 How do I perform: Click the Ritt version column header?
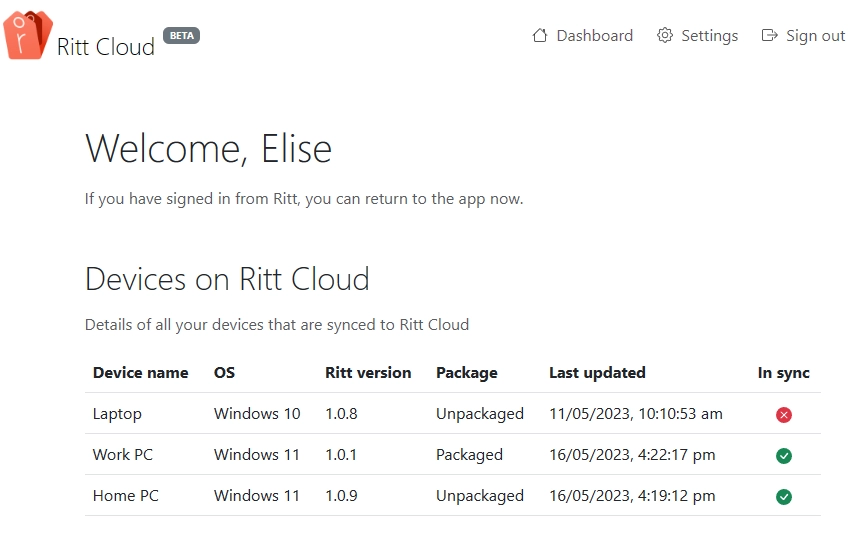(x=368, y=373)
